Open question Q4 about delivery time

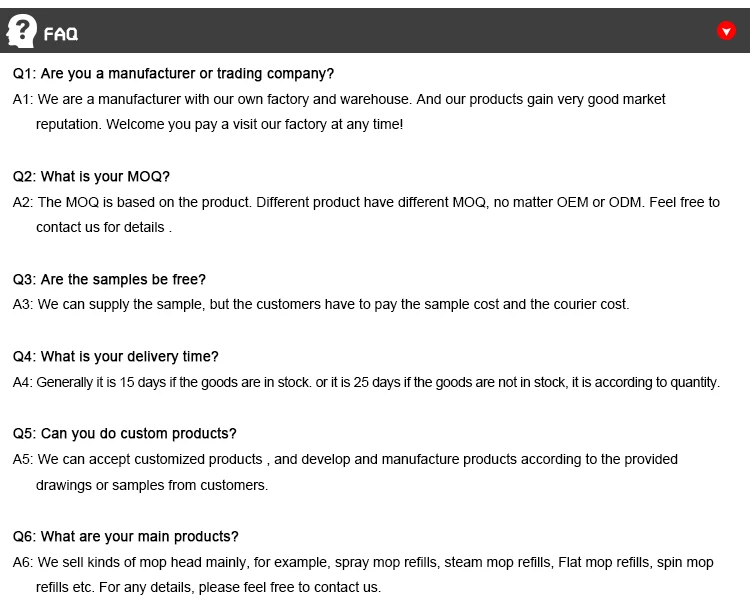(x=115, y=357)
